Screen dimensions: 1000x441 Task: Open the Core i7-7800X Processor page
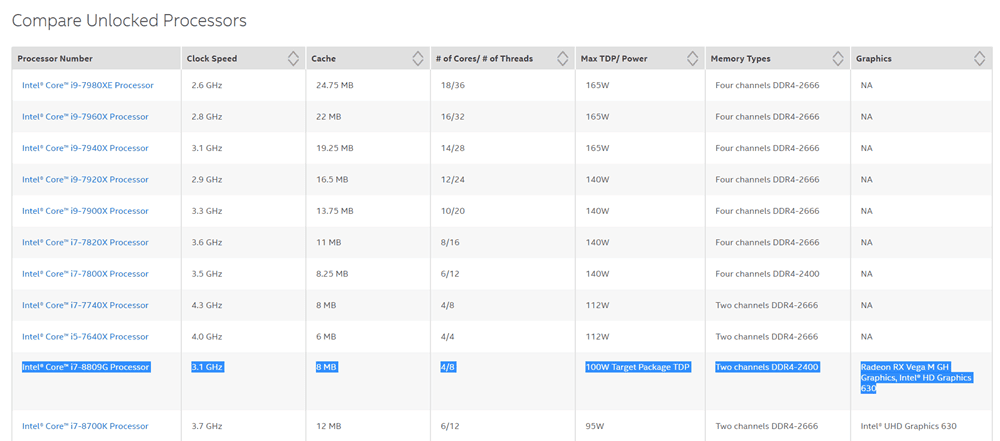click(85, 274)
